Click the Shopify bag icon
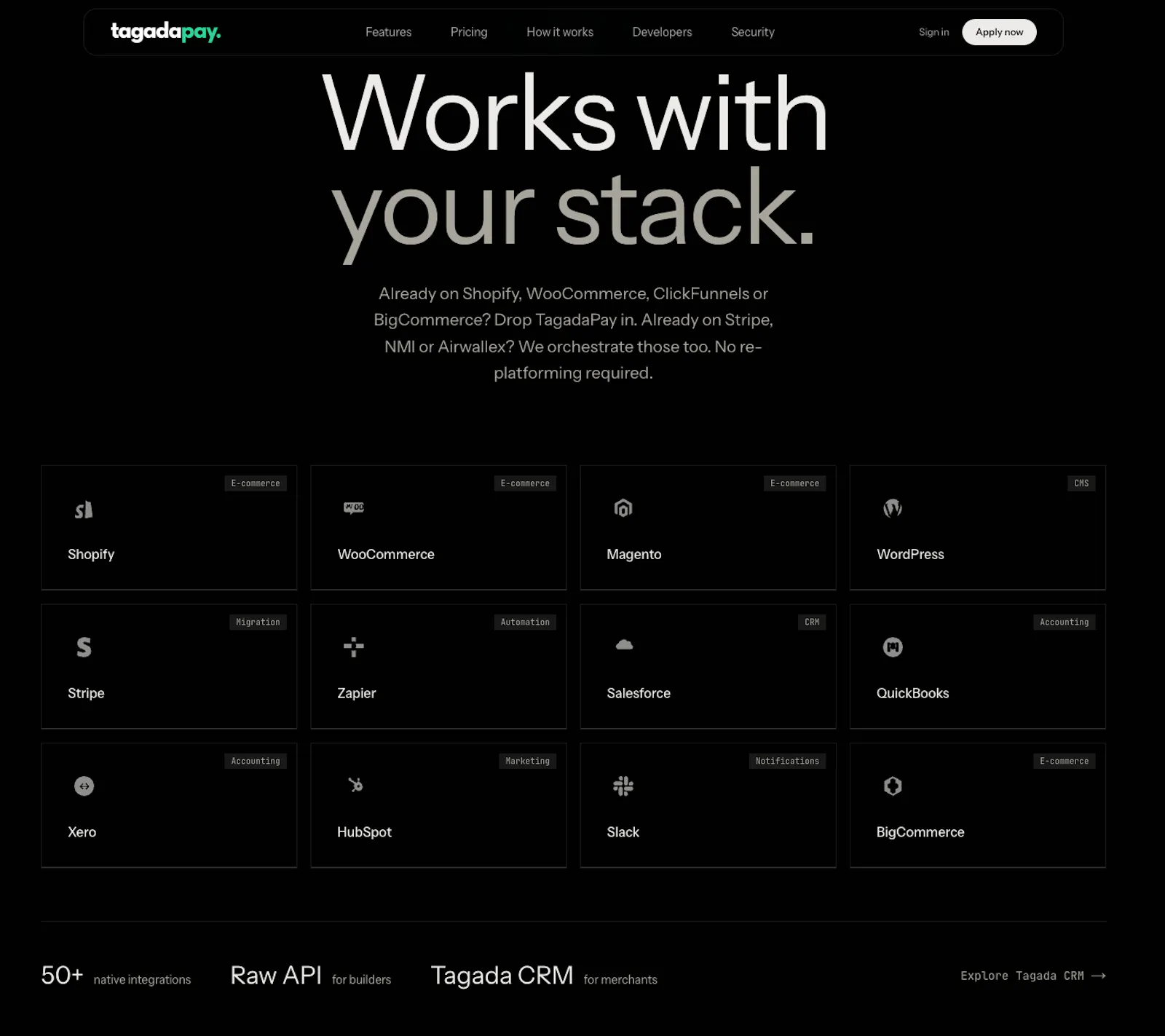 (x=84, y=510)
